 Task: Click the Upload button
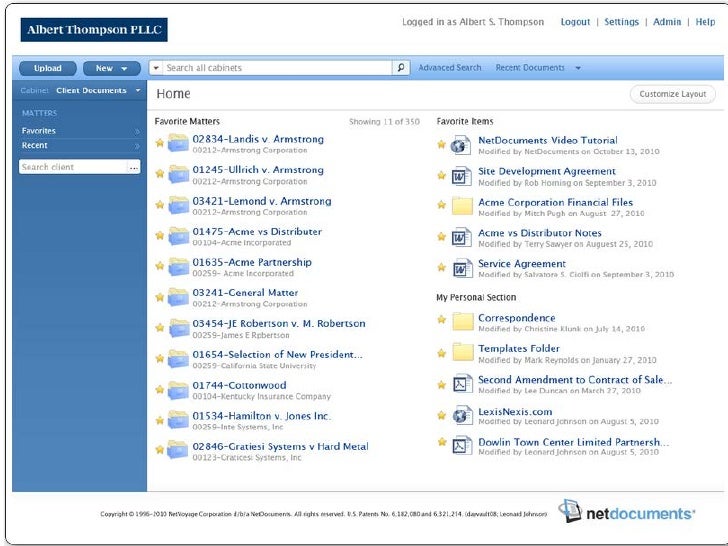[48, 68]
